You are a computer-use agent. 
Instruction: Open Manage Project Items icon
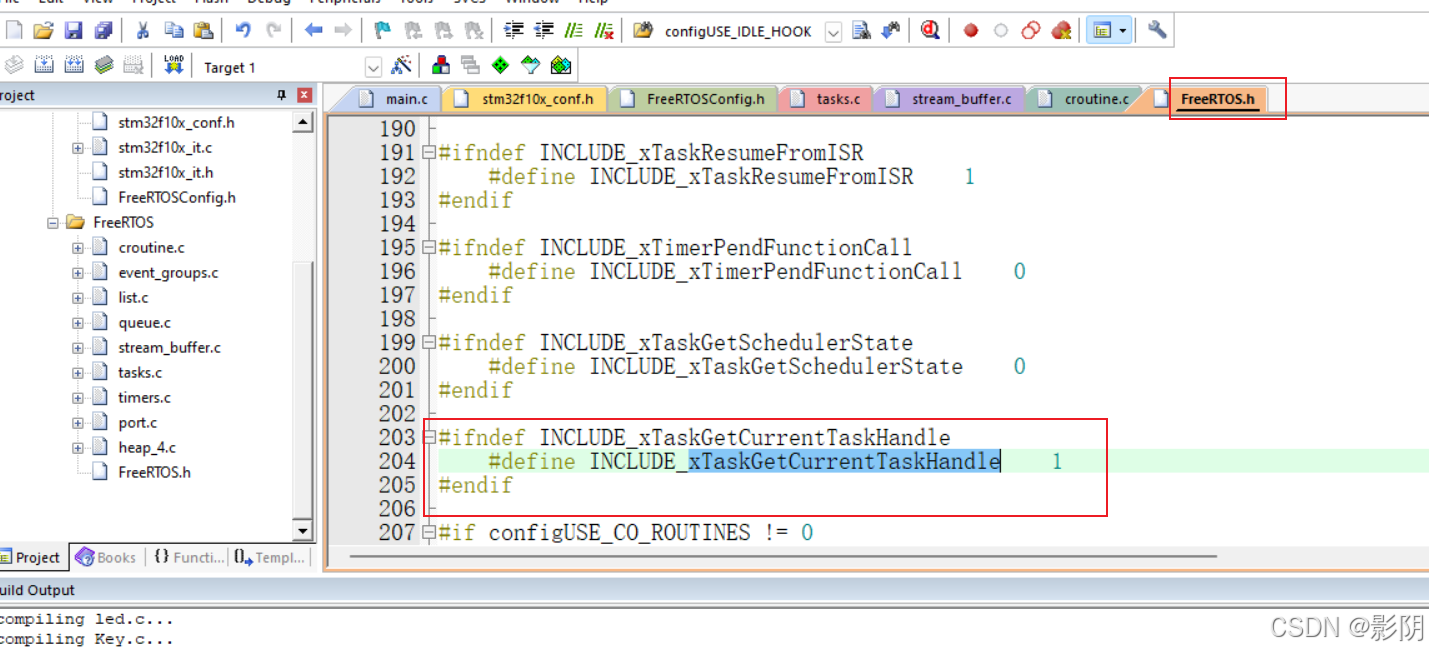click(x=440, y=64)
